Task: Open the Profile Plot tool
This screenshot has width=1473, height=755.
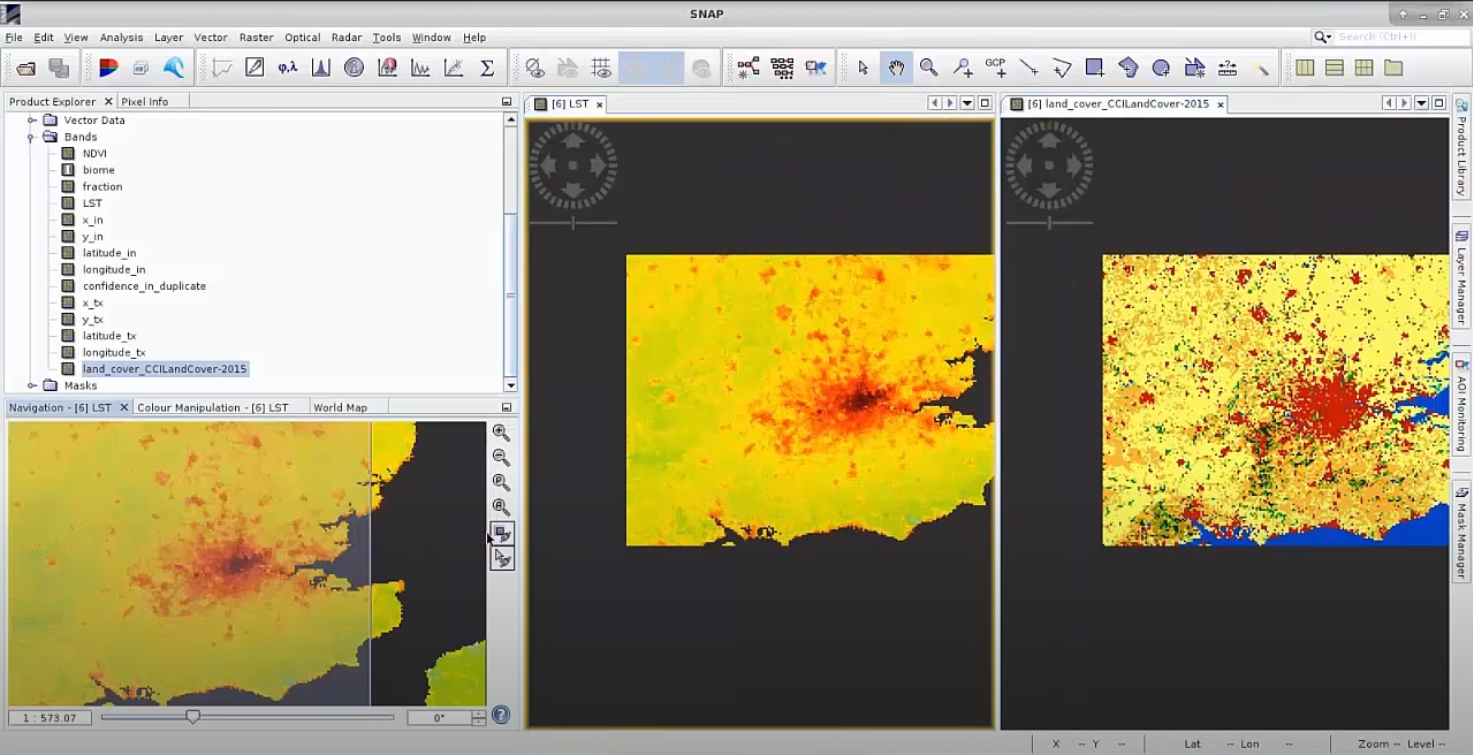Action: tap(420, 68)
